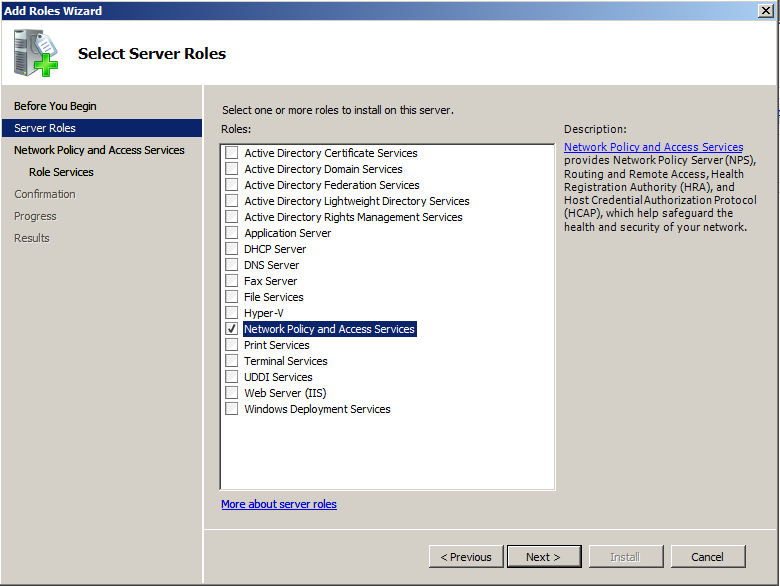Select the Print Services label text
The height and width of the screenshot is (586, 780).
click(277, 345)
